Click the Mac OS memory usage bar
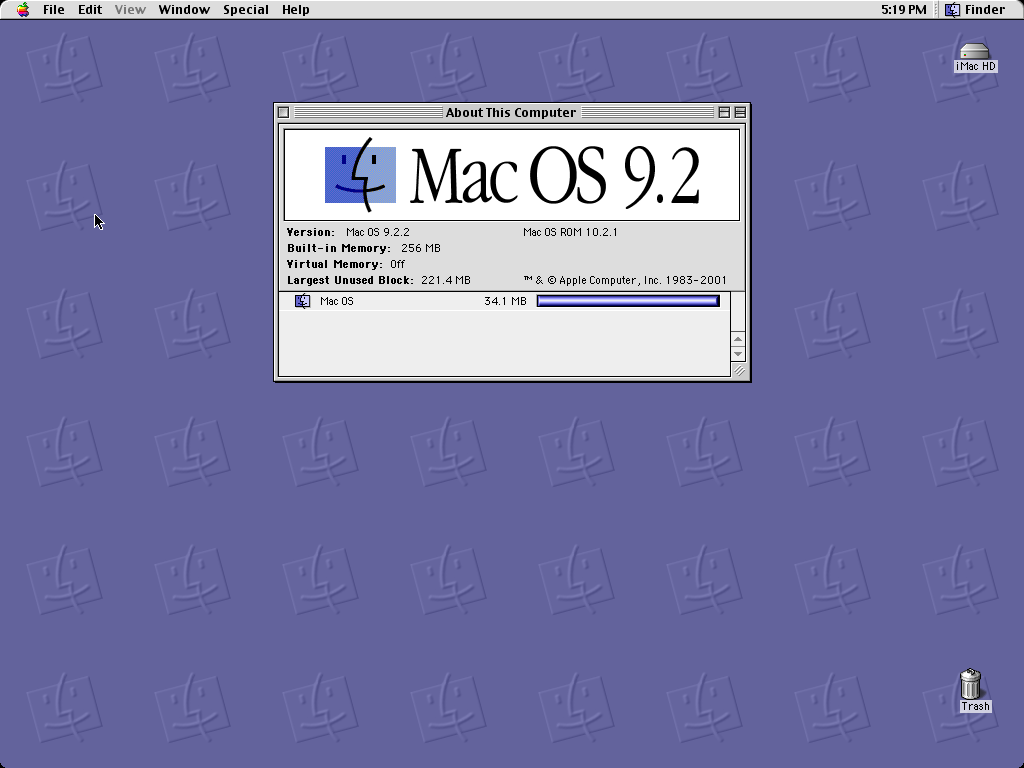 point(628,300)
